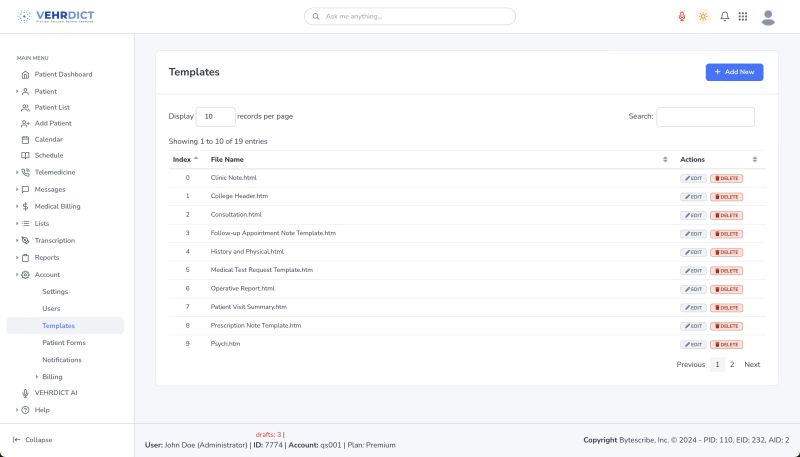Screen dimensions: 800x457
Task: Click the Add New button
Action: pos(734,72)
